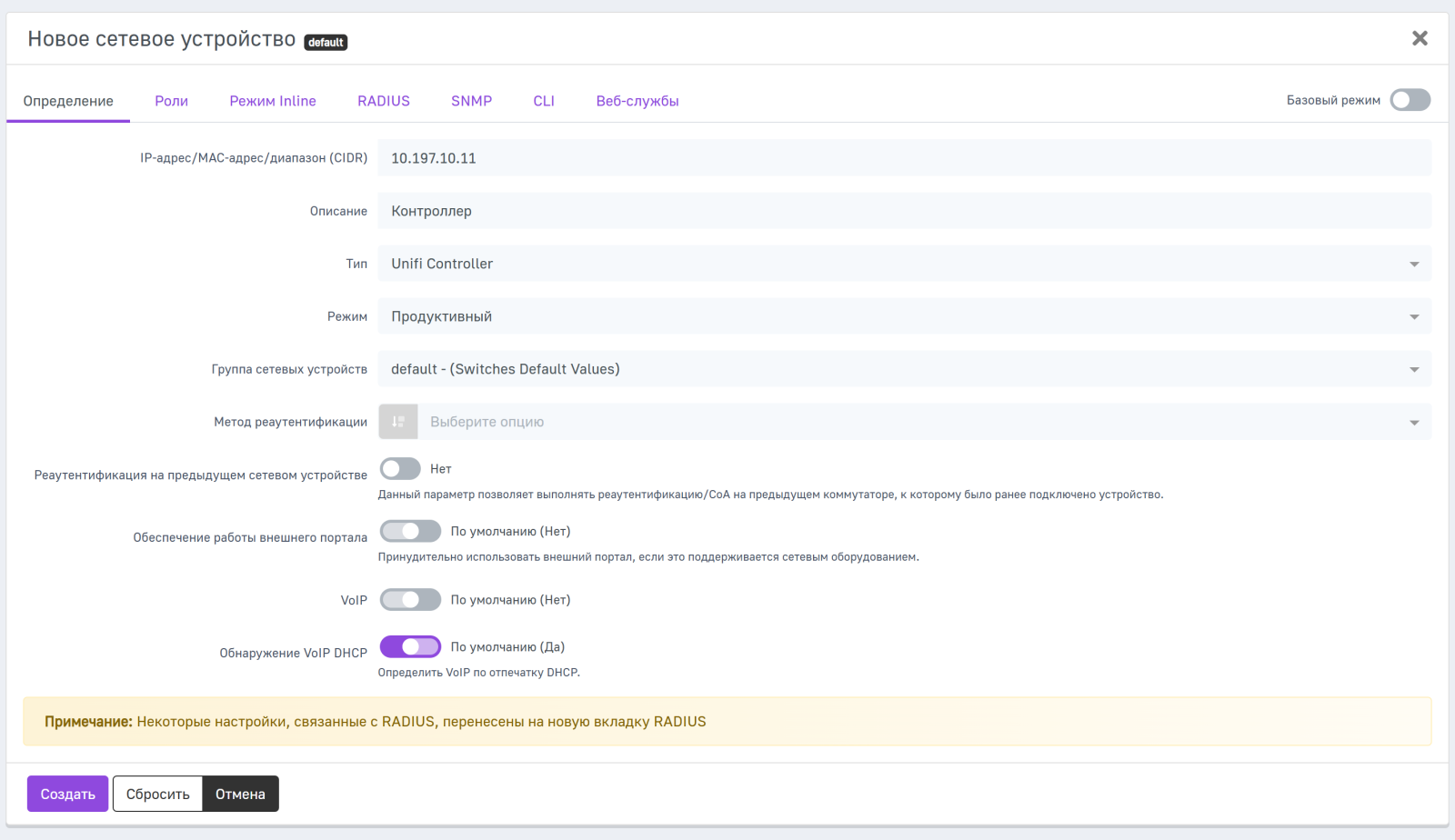Toggle the VoIP switch
This screenshot has width=1455, height=840.
(410, 600)
